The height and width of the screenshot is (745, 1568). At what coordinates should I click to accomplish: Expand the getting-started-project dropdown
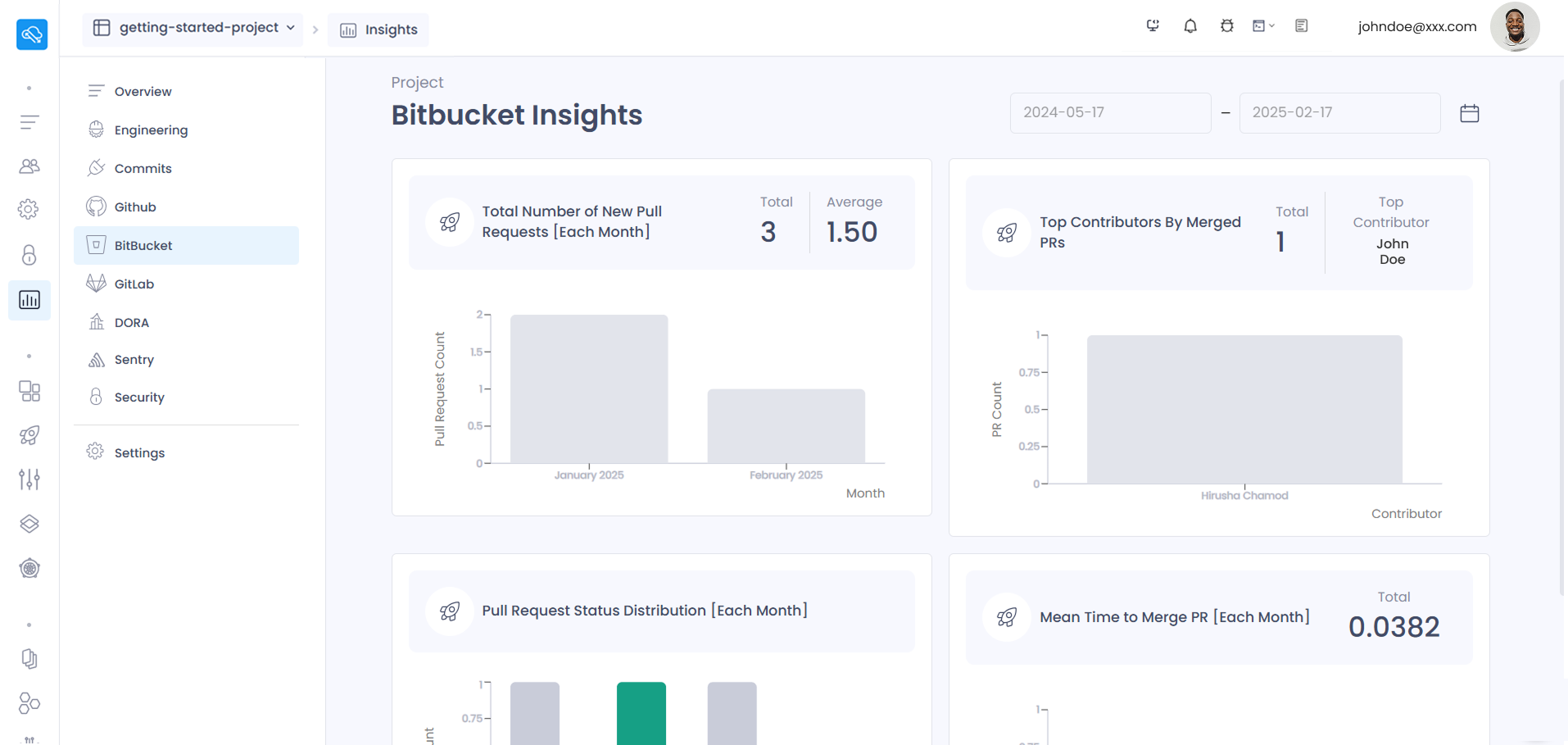click(x=193, y=28)
